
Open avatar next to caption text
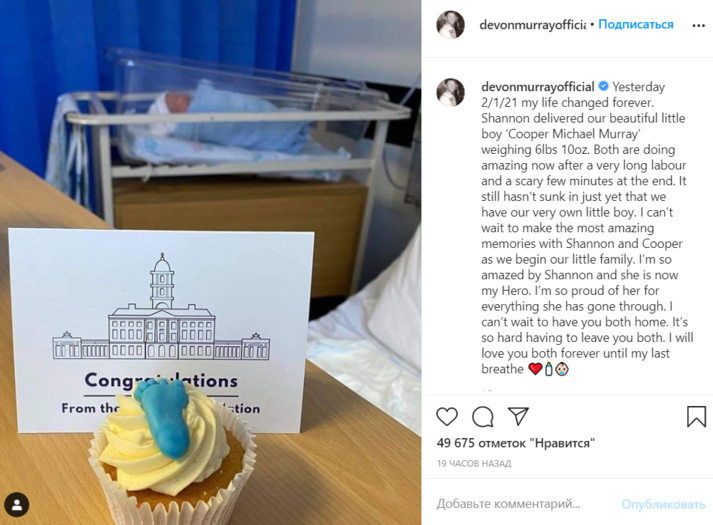450,92
